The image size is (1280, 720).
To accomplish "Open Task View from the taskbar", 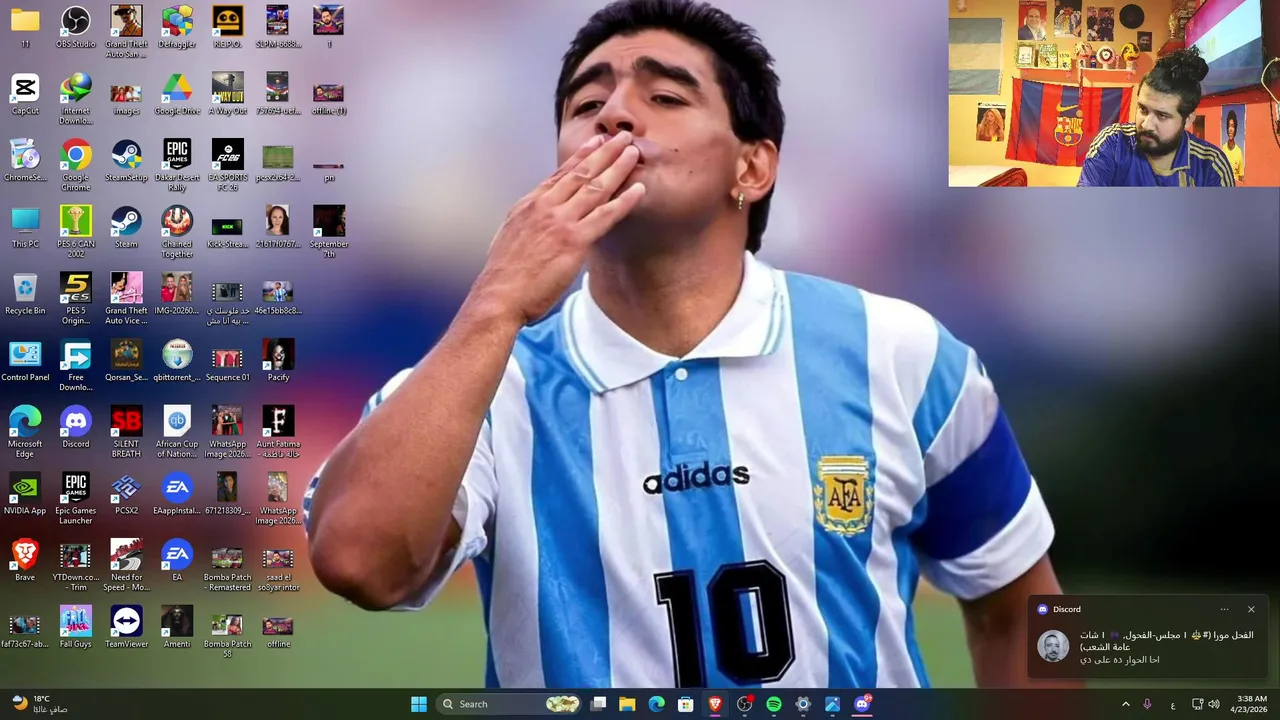I will [598, 704].
